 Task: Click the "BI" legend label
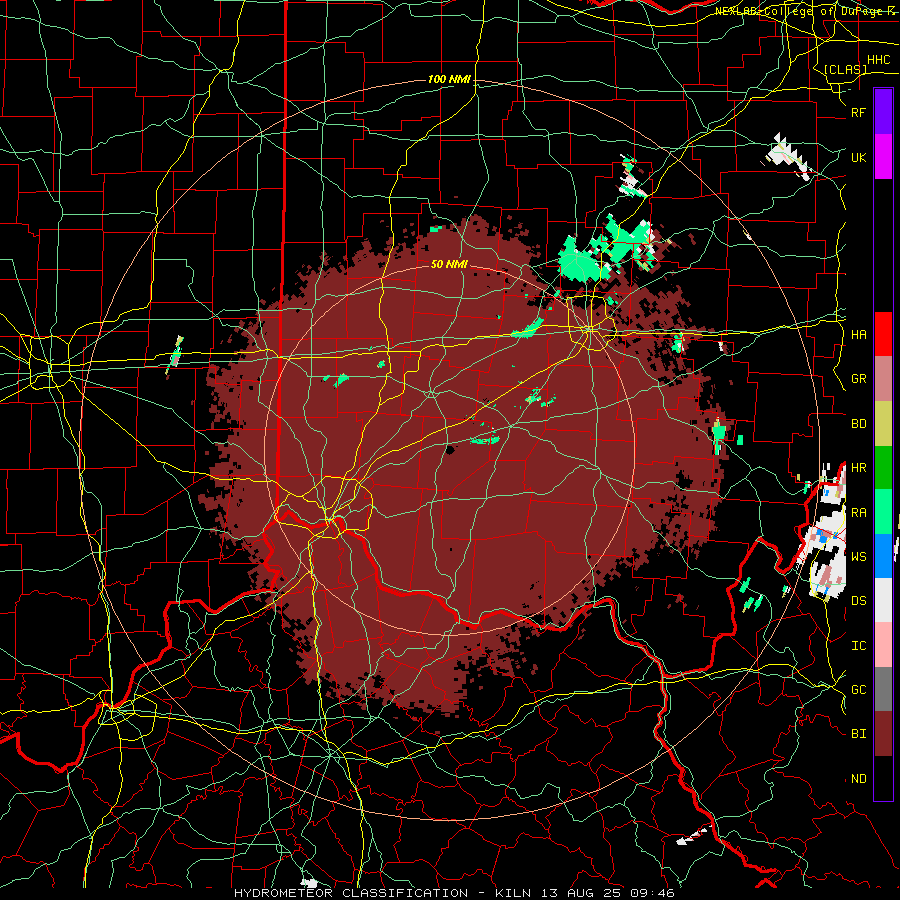pos(858,734)
